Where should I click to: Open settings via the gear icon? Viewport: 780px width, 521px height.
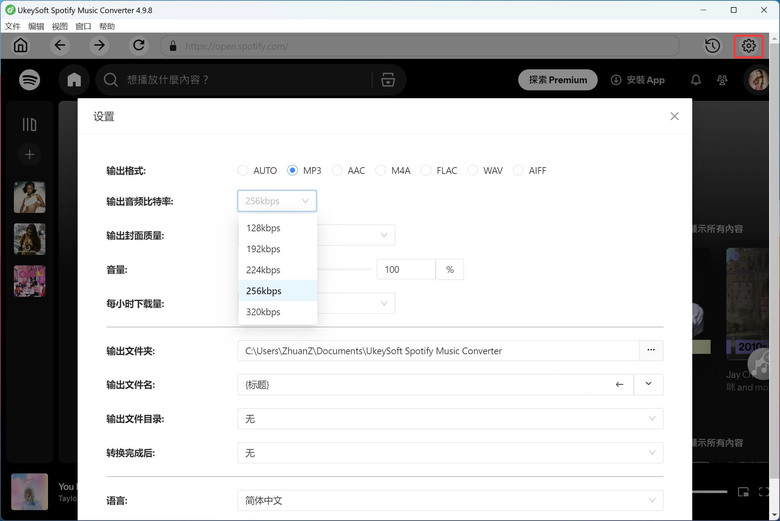point(749,46)
